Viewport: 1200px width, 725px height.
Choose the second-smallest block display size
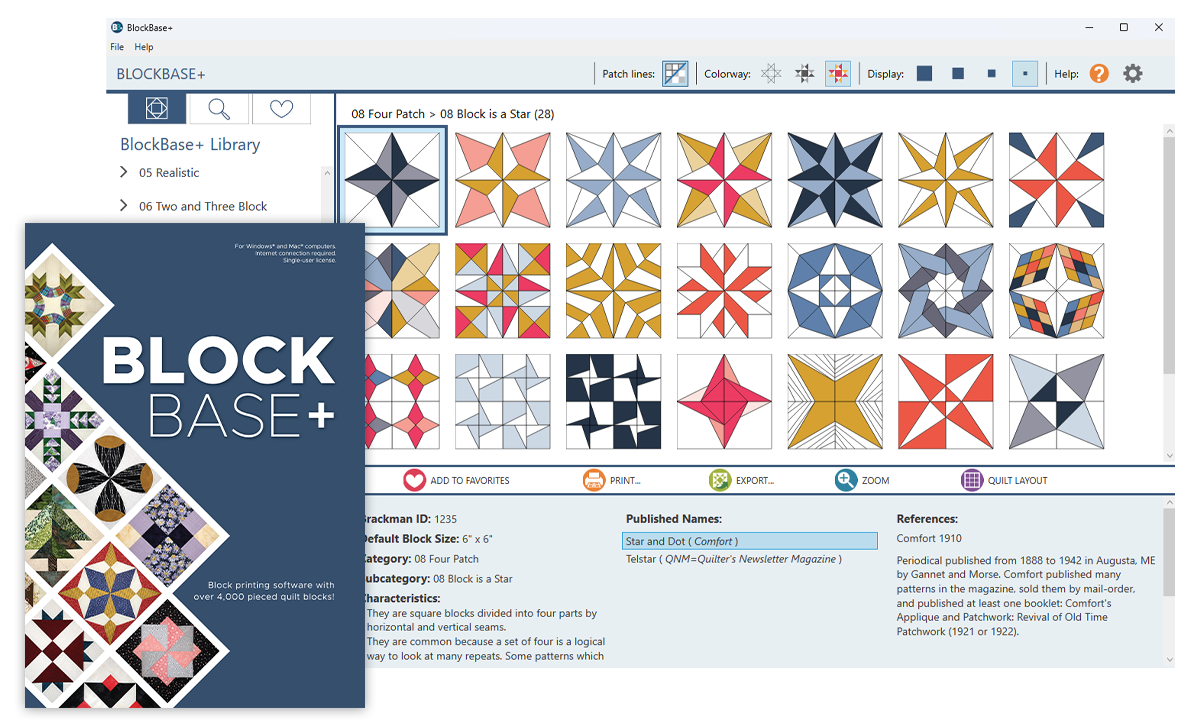tap(991, 74)
